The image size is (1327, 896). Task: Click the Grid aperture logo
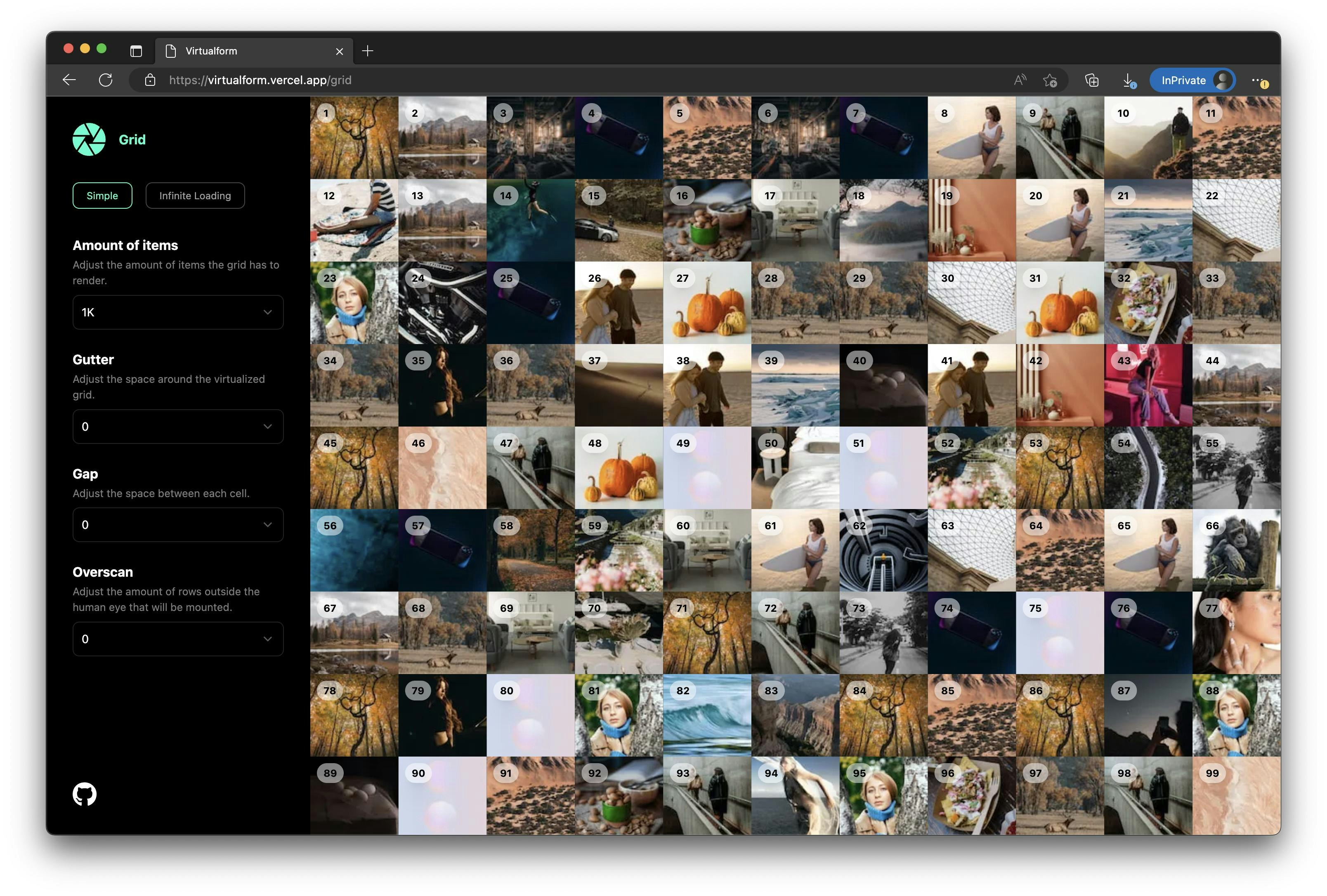tap(89, 139)
